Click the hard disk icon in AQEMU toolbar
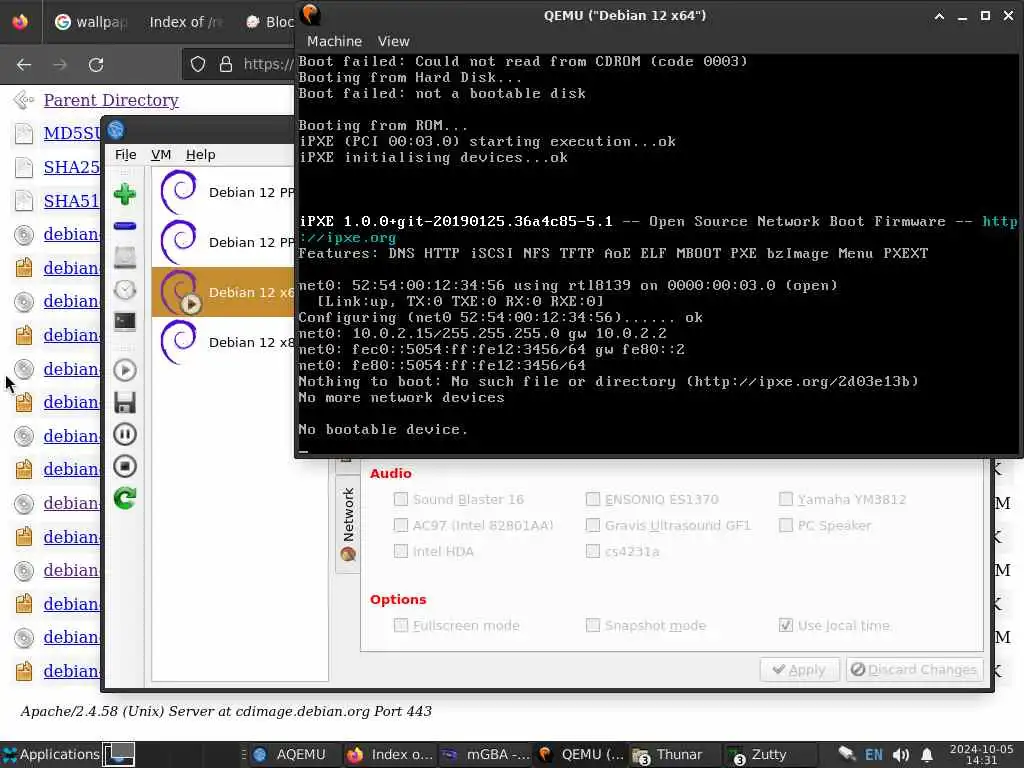The width and height of the screenshot is (1024, 768). tap(125, 257)
